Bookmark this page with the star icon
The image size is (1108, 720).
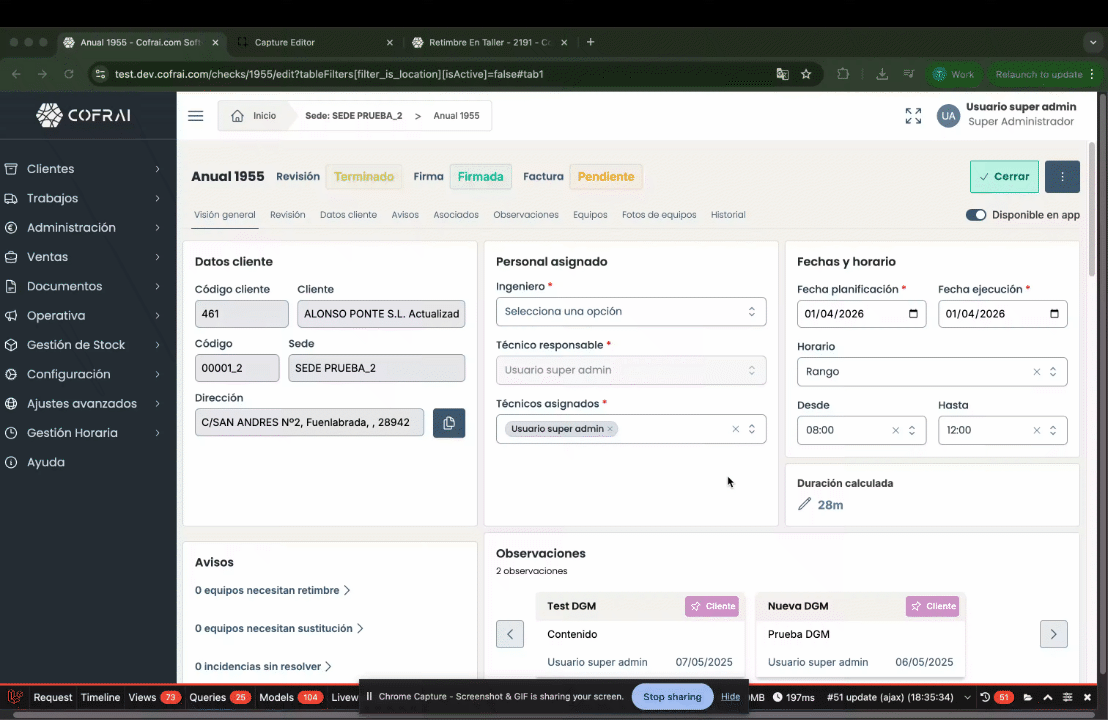click(x=806, y=74)
